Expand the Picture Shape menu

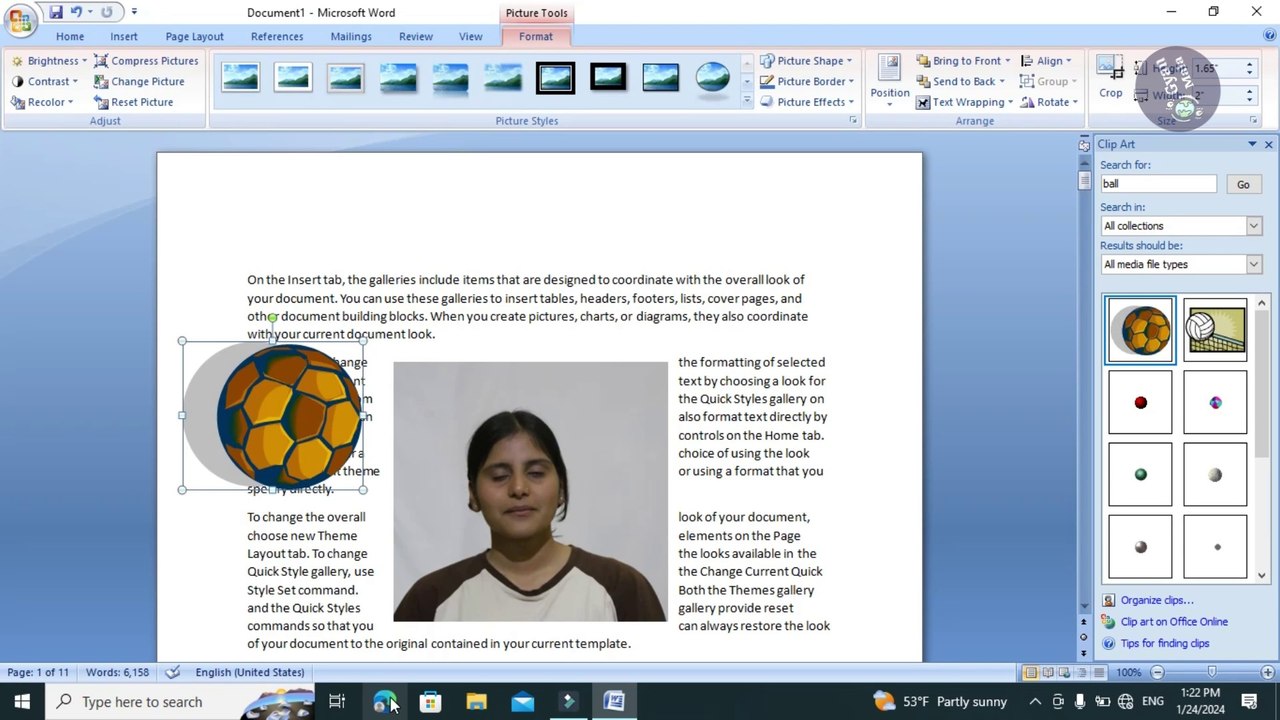806,61
